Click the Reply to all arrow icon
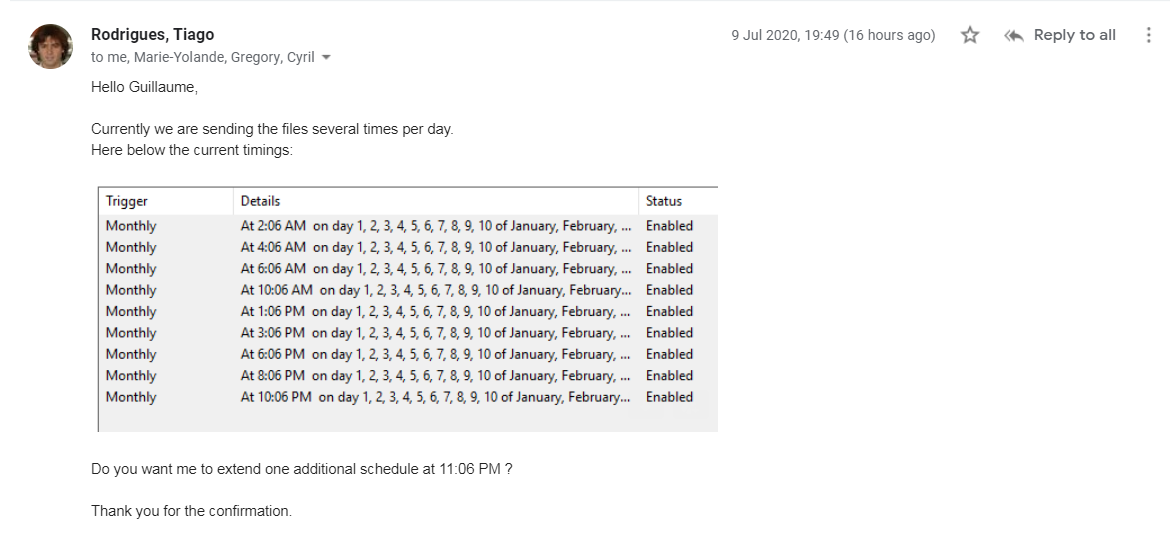Screen dimensions: 1170x537 1014,36
